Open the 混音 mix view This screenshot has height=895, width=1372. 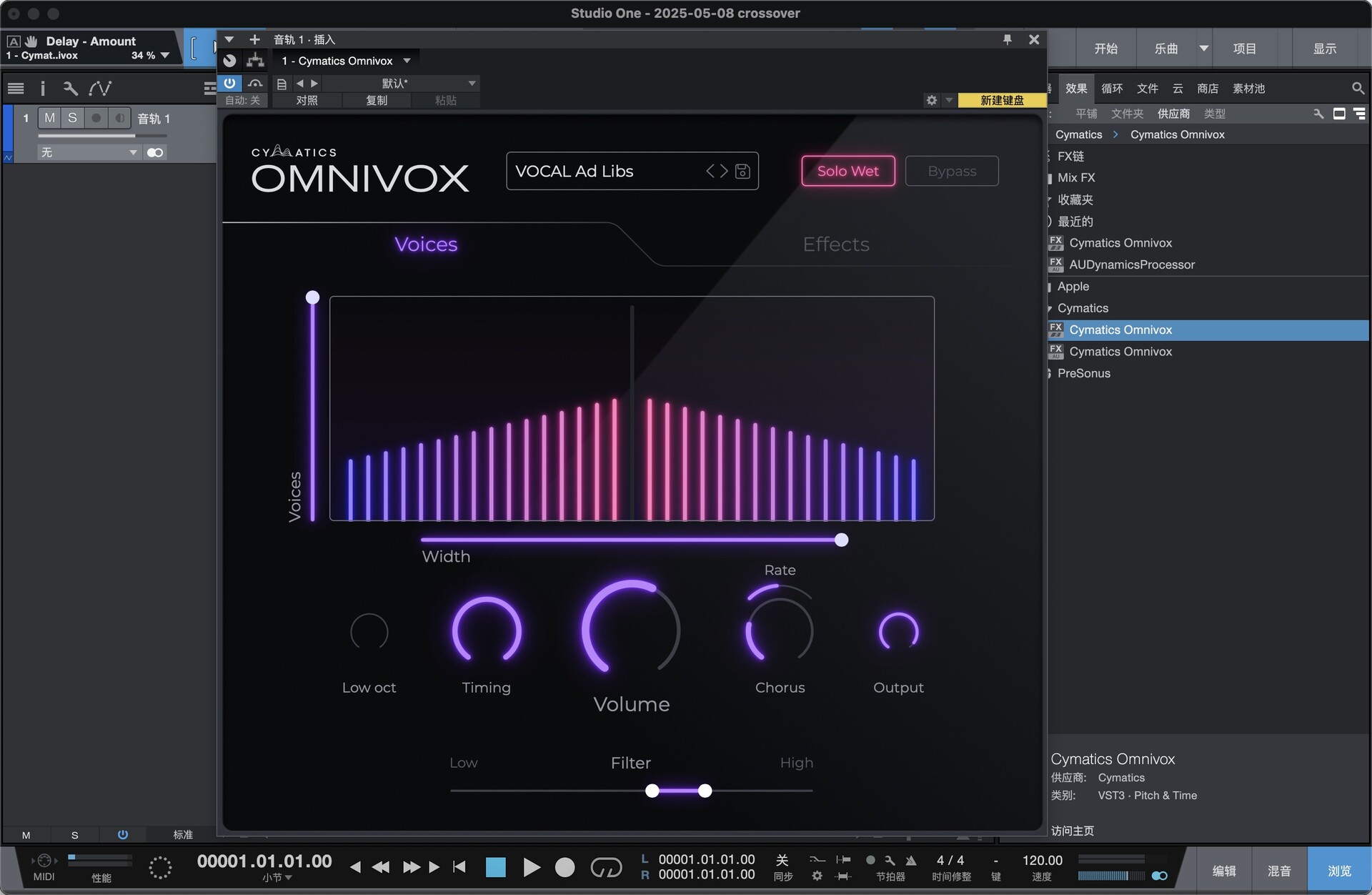coord(1279,871)
